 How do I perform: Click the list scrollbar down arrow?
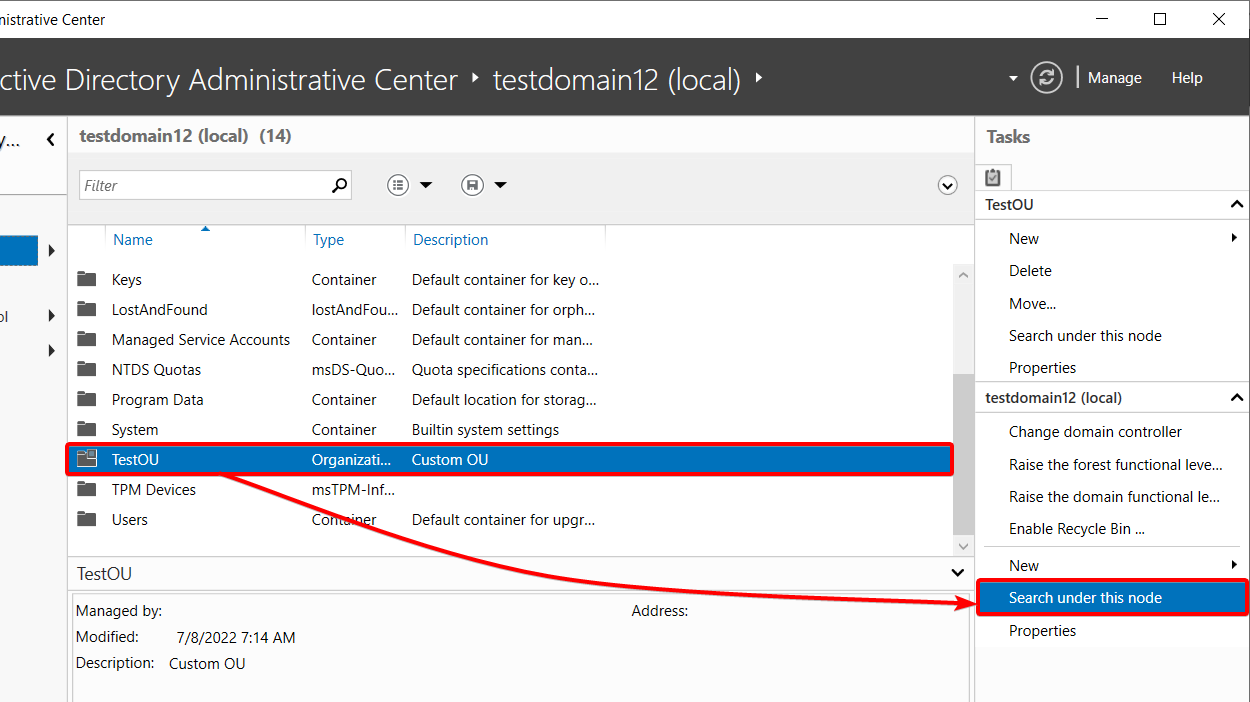tap(963, 546)
